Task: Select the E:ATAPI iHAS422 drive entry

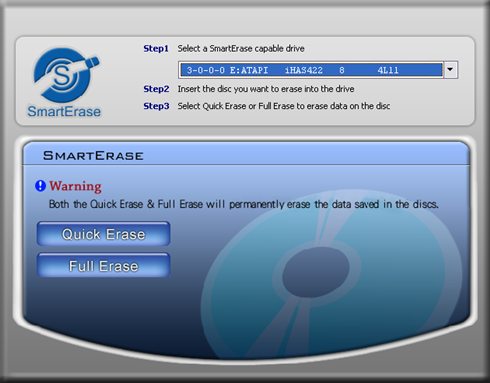Action: coord(311,70)
